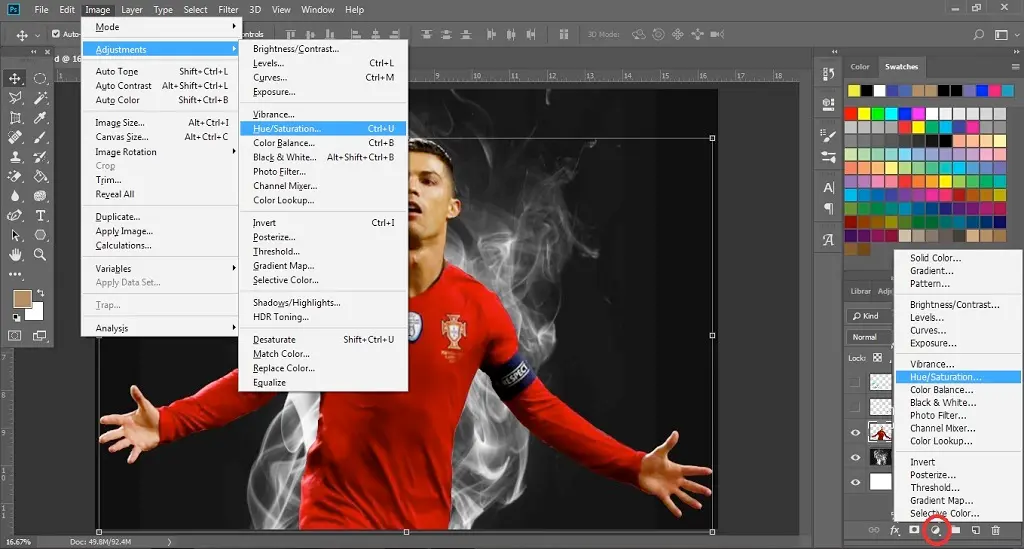Select the Move tool
Image resolution: width=1024 pixels, height=549 pixels.
14,78
